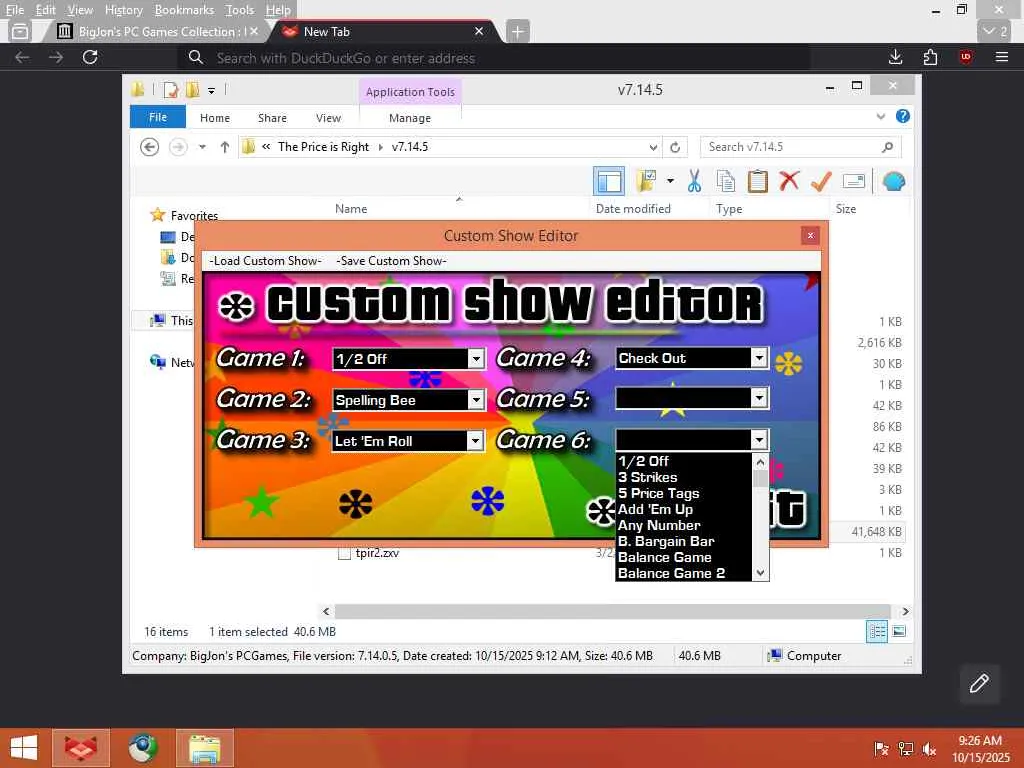The height and width of the screenshot is (768, 1024).
Task: Open the address bar history dropdown
Action: 653,147
